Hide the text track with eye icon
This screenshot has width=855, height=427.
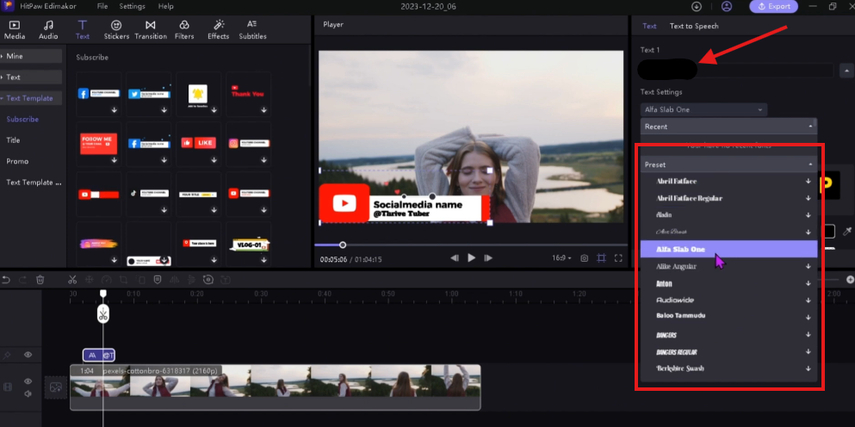click(x=28, y=355)
